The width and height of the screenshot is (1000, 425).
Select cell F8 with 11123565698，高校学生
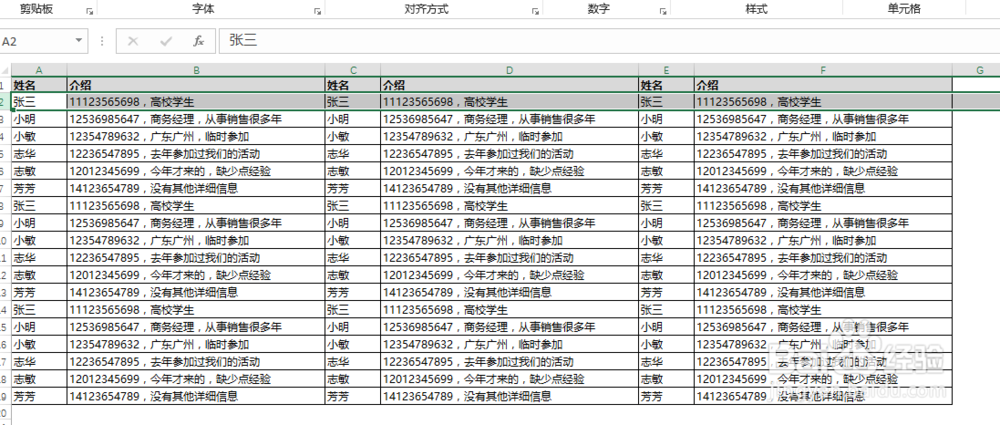[x=823, y=205]
